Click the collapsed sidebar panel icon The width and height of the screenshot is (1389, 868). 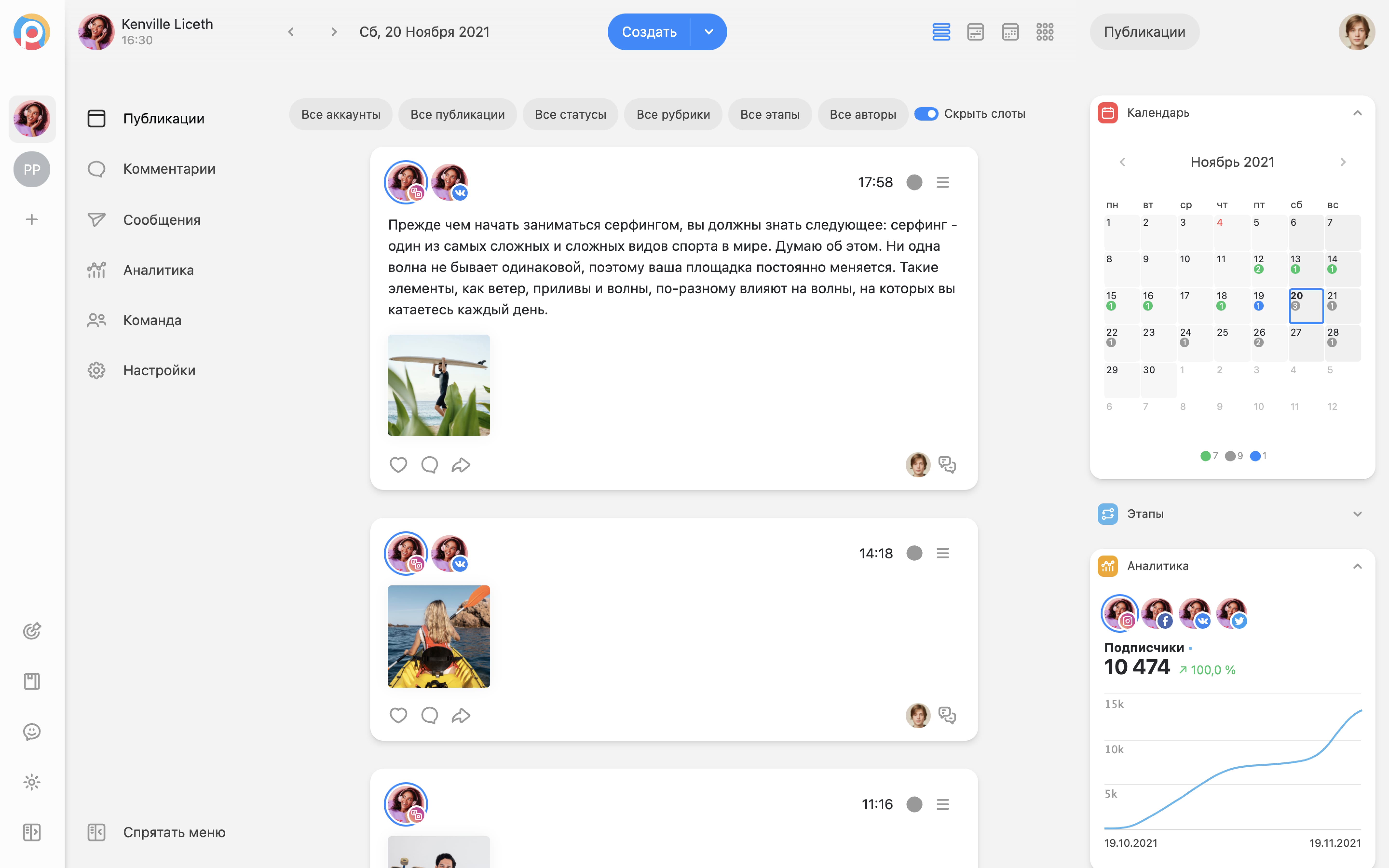click(32, 832)
